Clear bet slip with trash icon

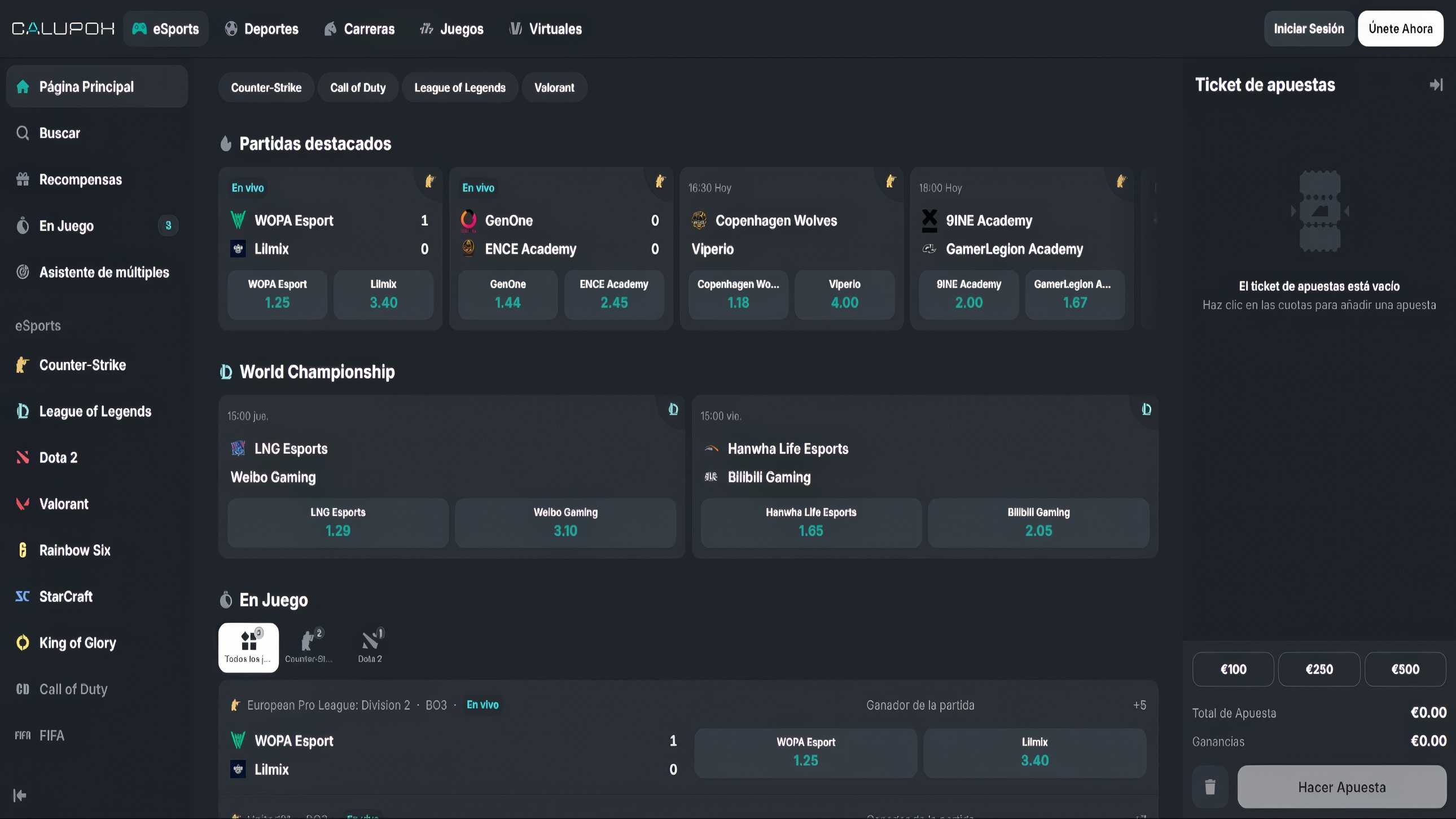click(1209, 786)
